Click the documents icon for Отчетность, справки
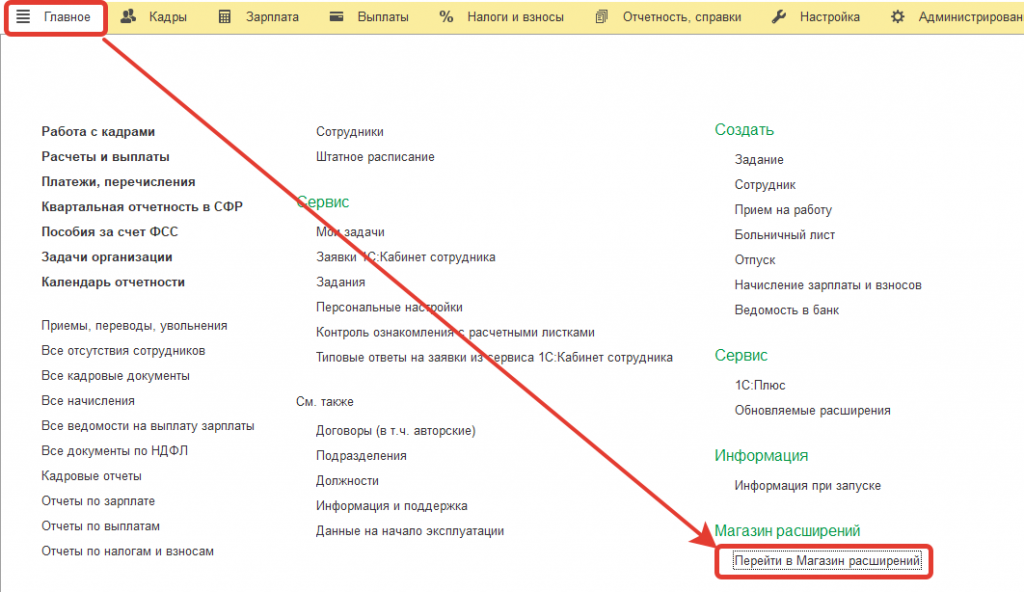The height and width of the screenshot is (592, 1024). (x=601, y=17)
